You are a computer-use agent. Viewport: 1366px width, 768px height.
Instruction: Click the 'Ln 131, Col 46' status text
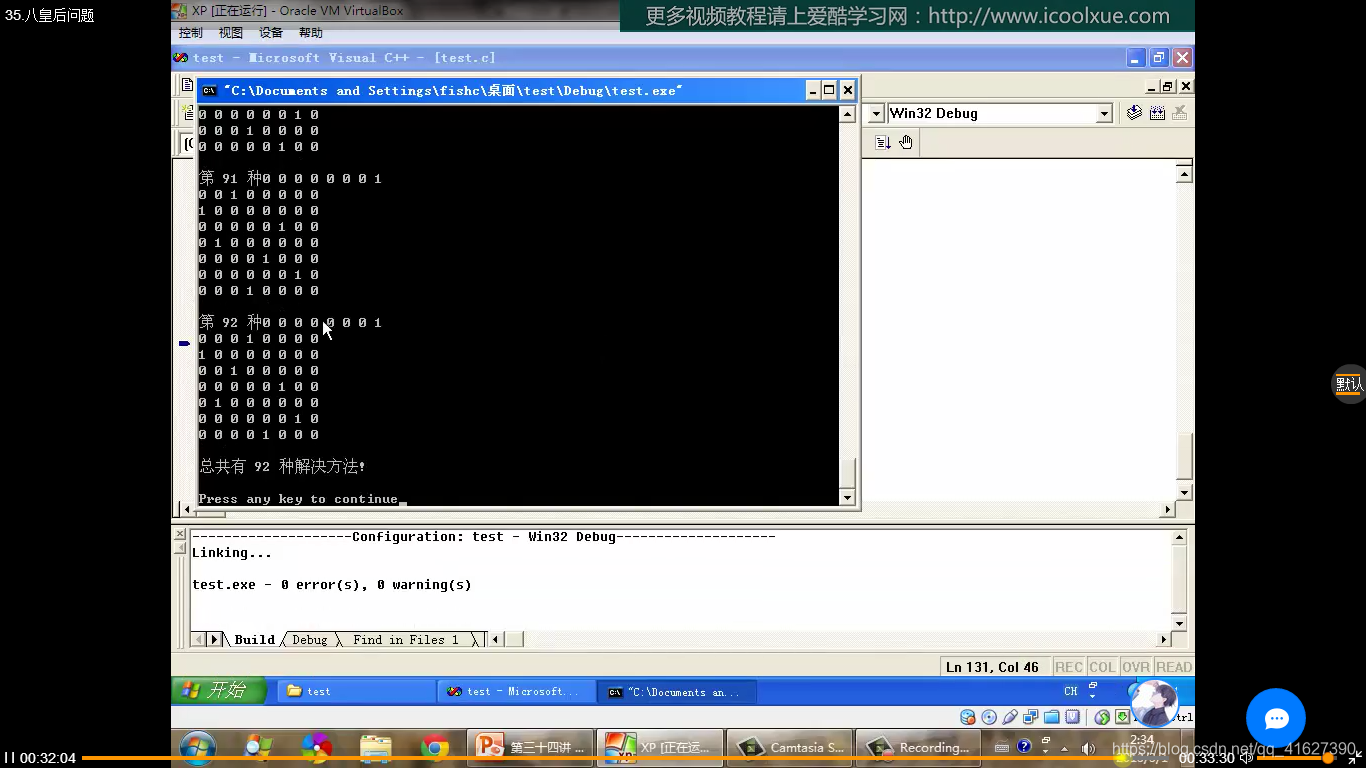992,667
